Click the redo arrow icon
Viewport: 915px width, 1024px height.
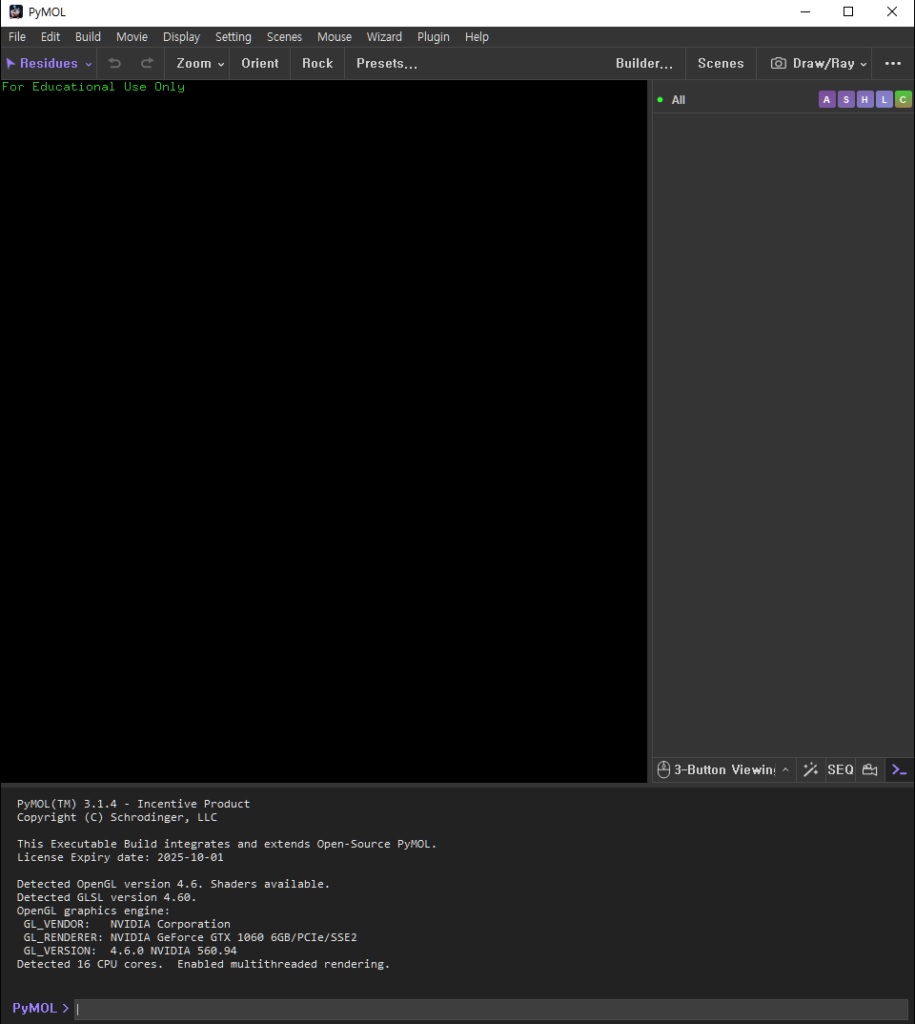tap(147, 63)
